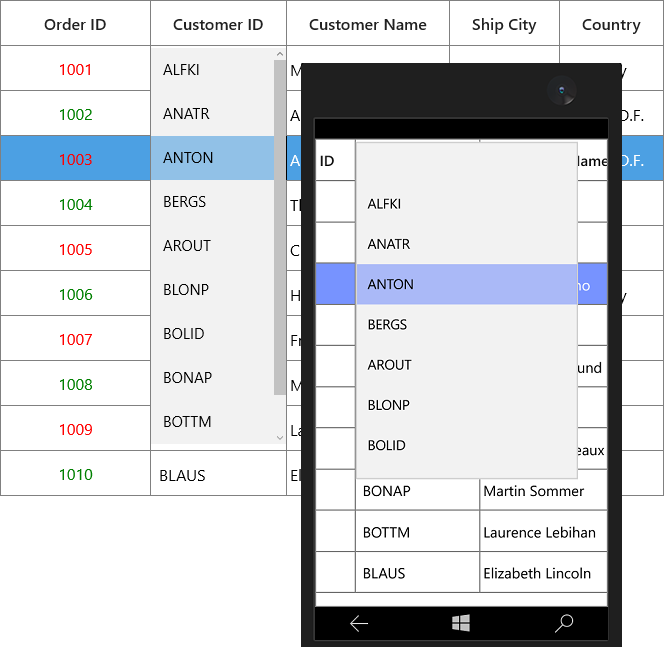The width and height of the screenshot is (664, 647).
Task: Select AROUT in desktop dropdown list
Action: [213, 246]
